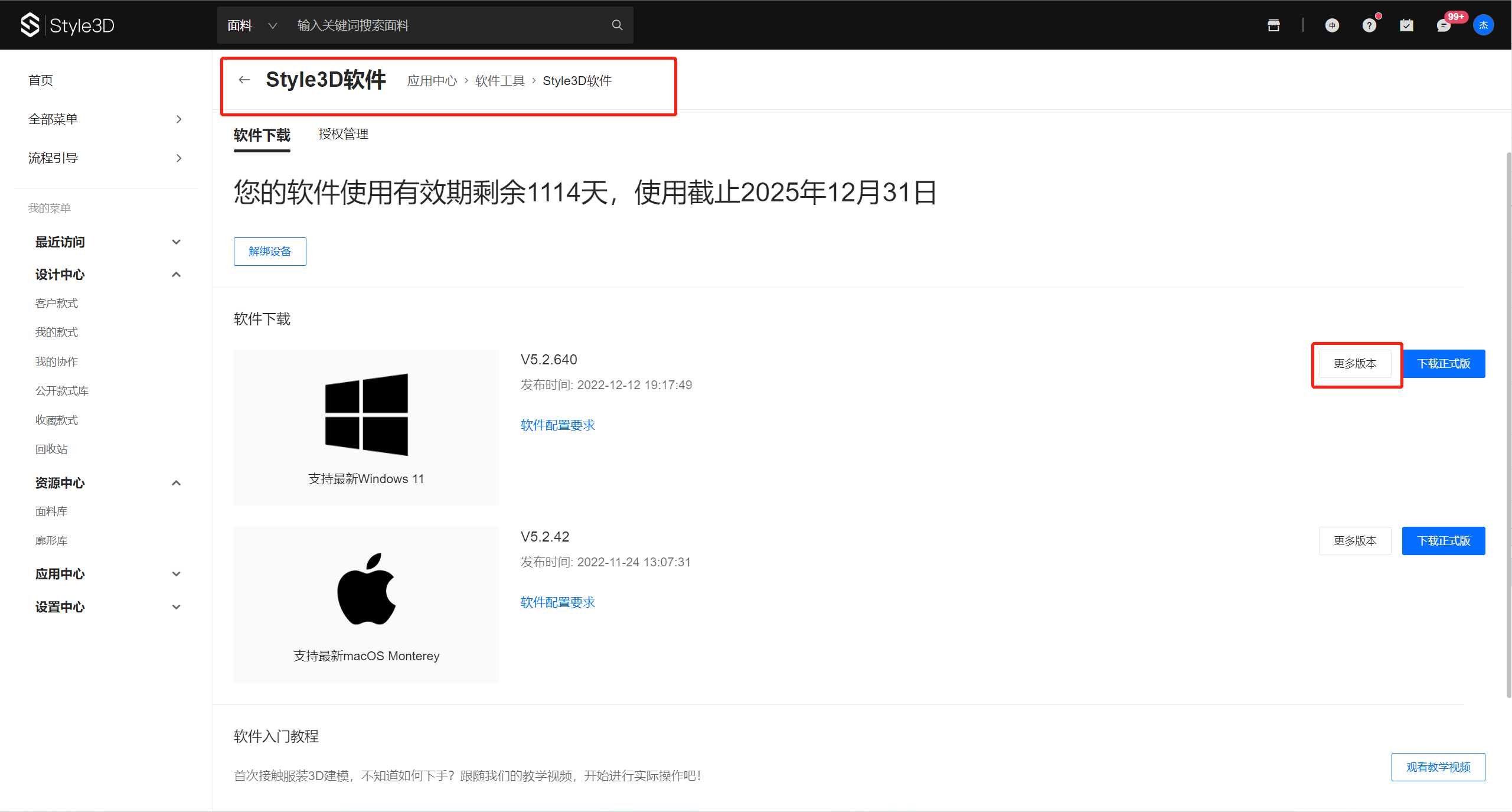Open 公开款式库 in sidebar
Image resolution: width=1512 pixels, height=812 pixels.
click(62, 391)
